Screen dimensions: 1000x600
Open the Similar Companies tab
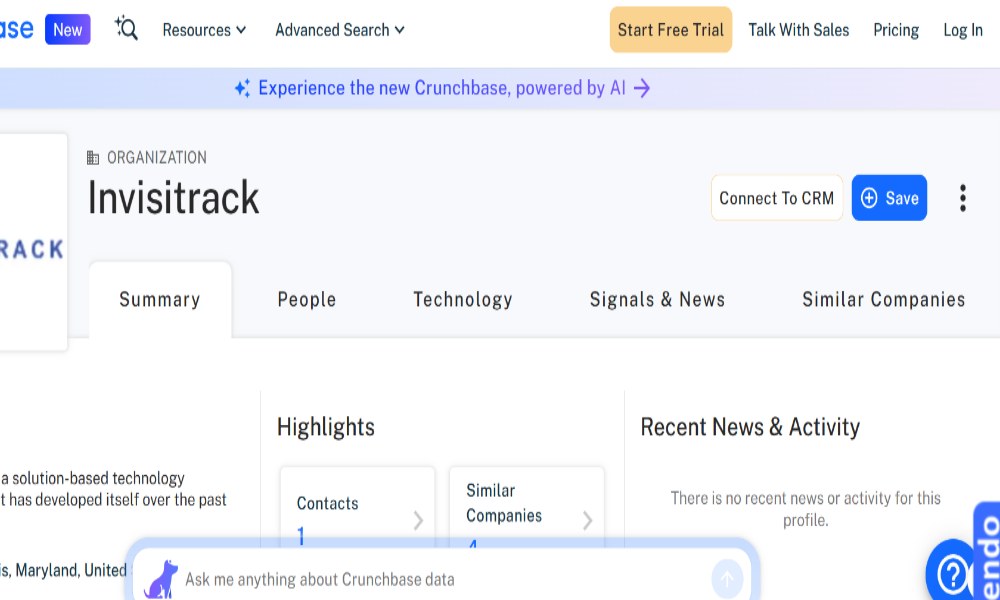click(883, 299)
